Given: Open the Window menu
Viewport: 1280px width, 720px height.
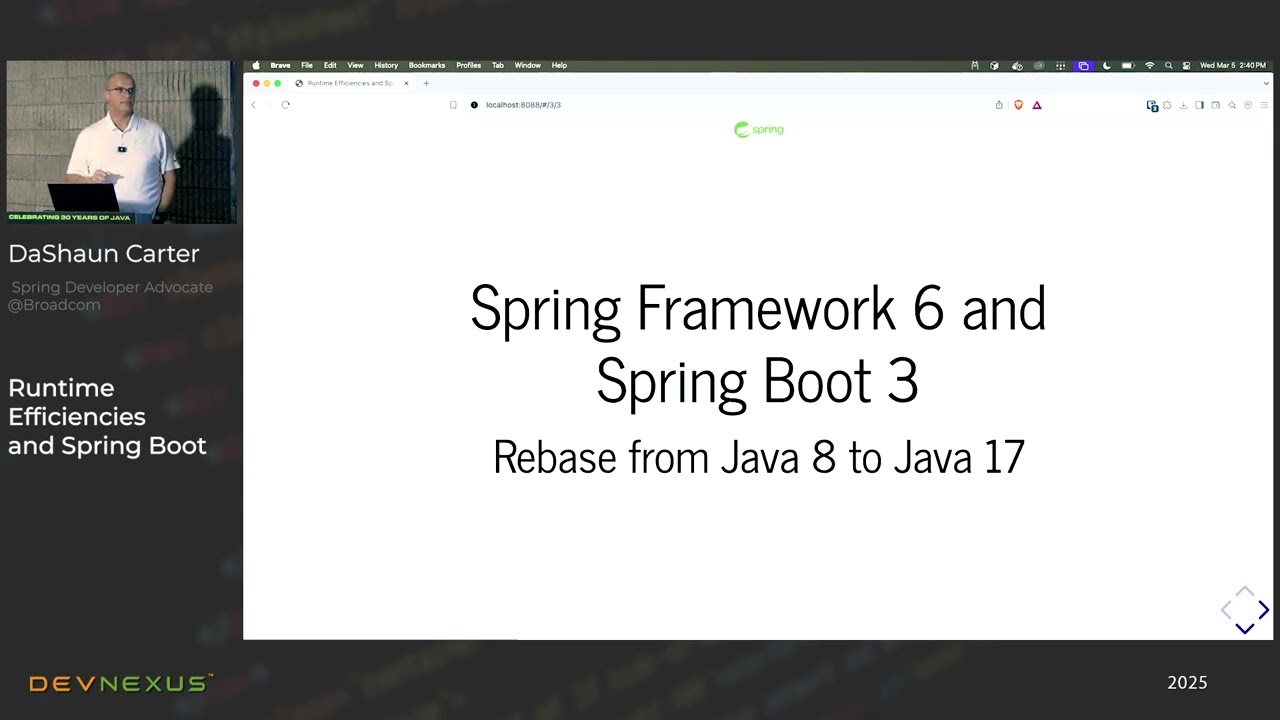Looking at the screenshot, I should pyautogui.click(x=528, y=65).
